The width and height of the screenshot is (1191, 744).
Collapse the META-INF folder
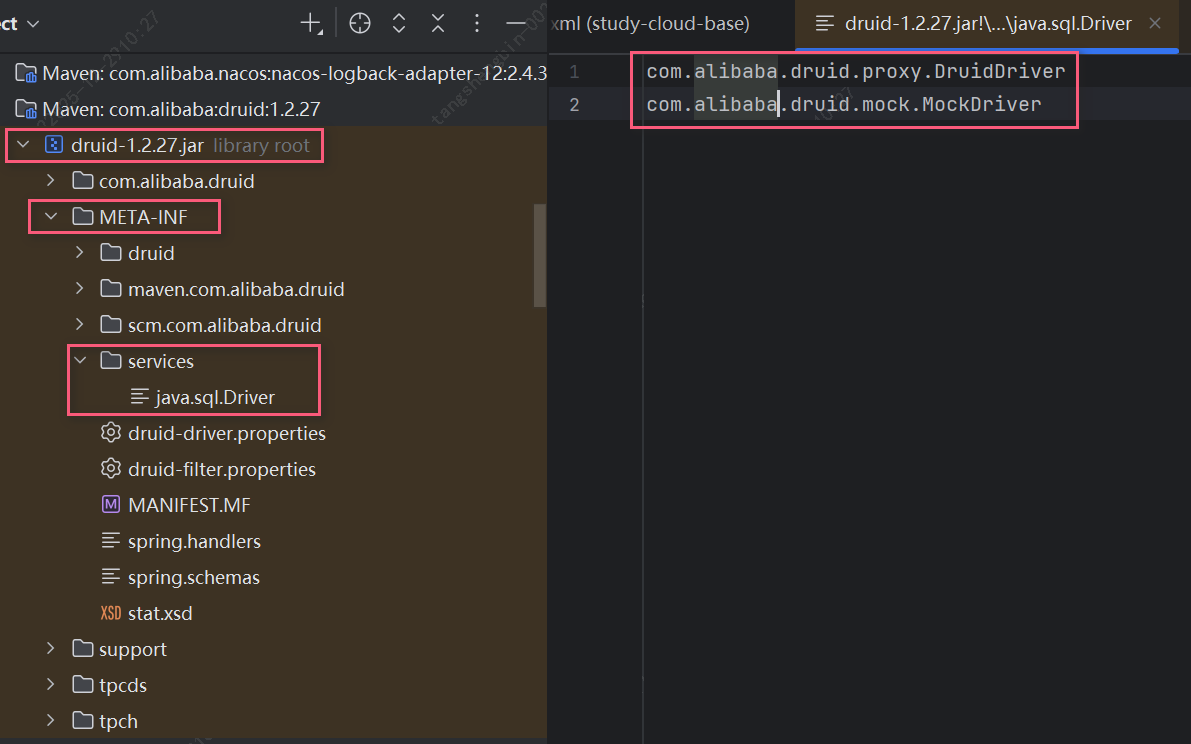(51, 216)
